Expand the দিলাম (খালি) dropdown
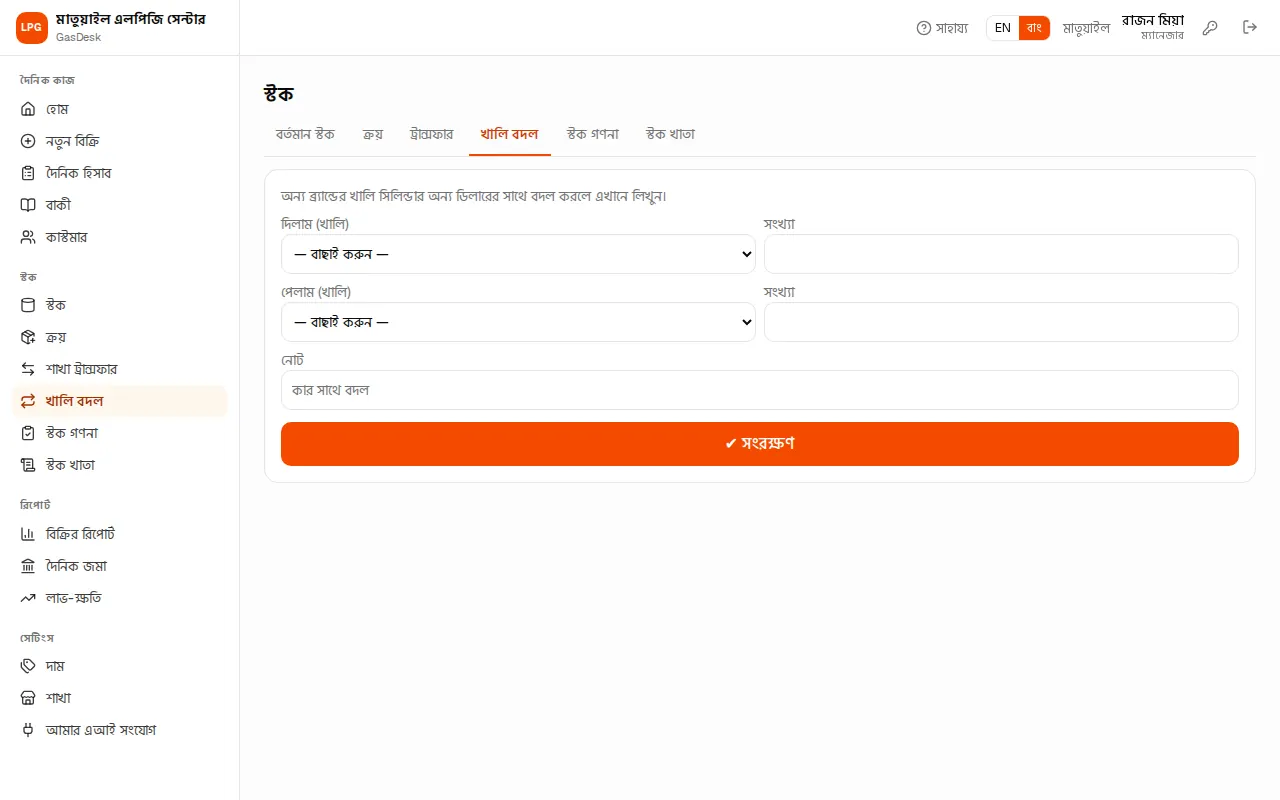This screenshot has height=800, width=1280. point(518,254)
